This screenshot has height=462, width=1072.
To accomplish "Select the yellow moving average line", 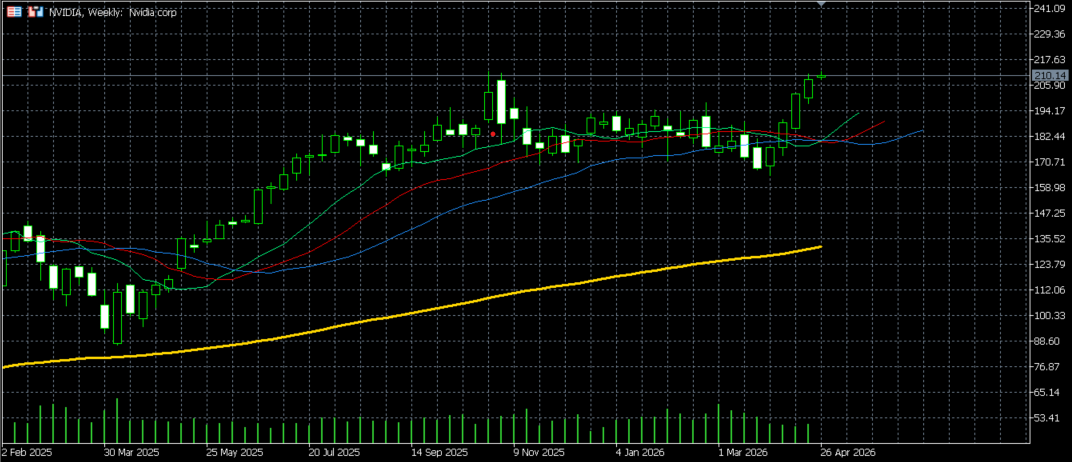I will point(410,313).
